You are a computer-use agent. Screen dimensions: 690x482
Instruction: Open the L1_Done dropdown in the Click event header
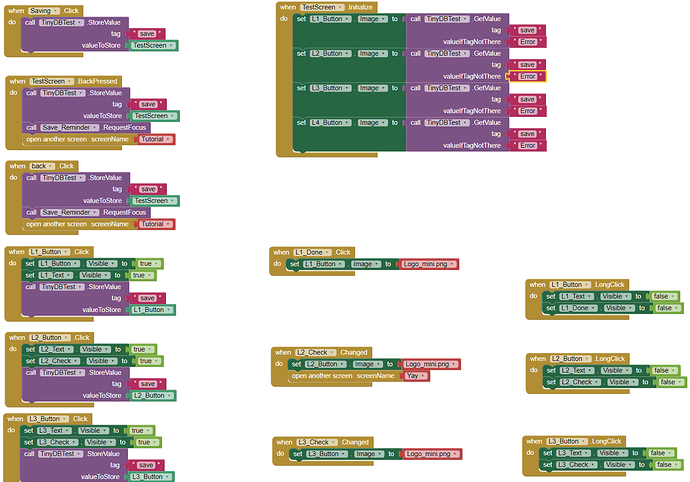click(x=313, y=252)
